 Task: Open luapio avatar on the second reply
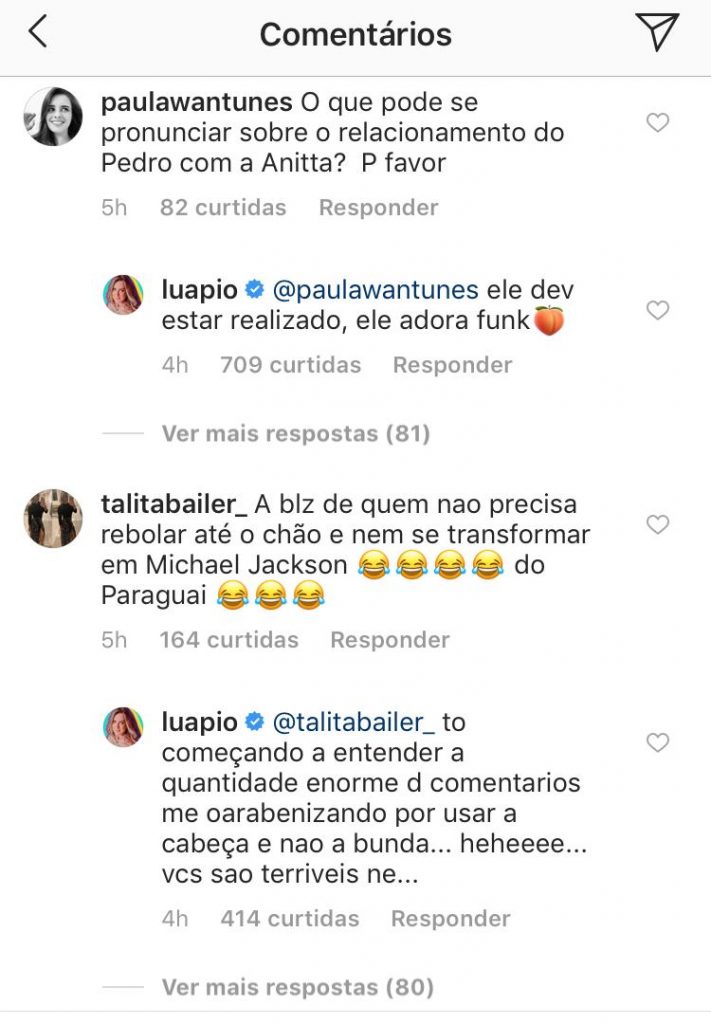(124, 726)
